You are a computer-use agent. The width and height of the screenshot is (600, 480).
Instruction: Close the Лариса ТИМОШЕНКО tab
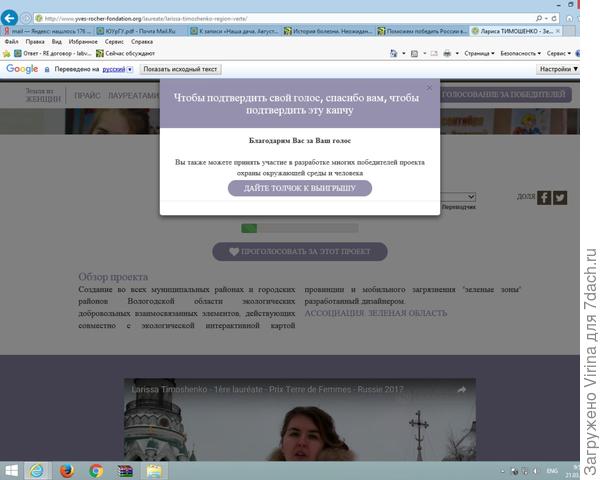point(558,31)
